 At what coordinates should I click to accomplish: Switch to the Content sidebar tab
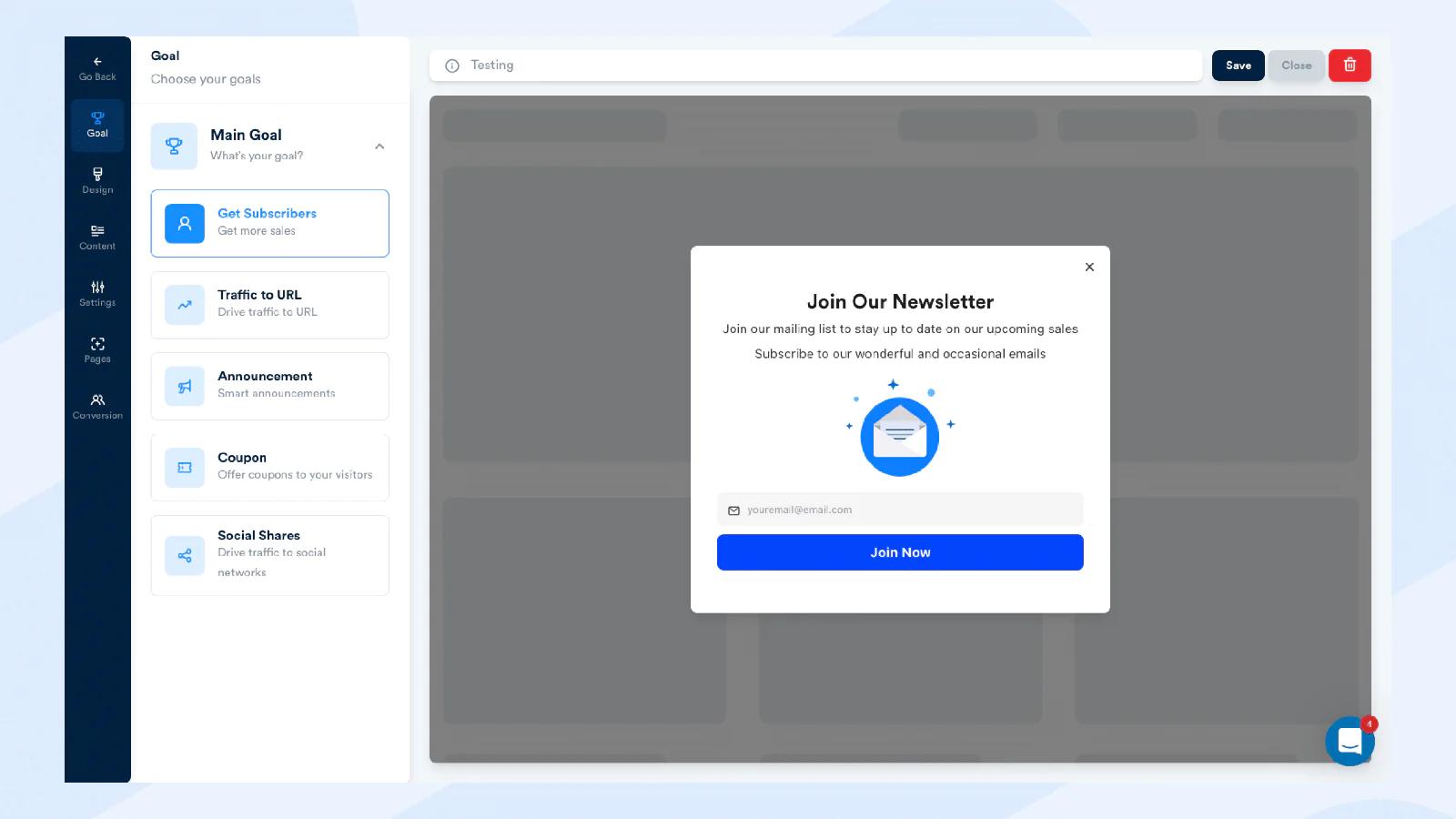(x=97, y=238)
